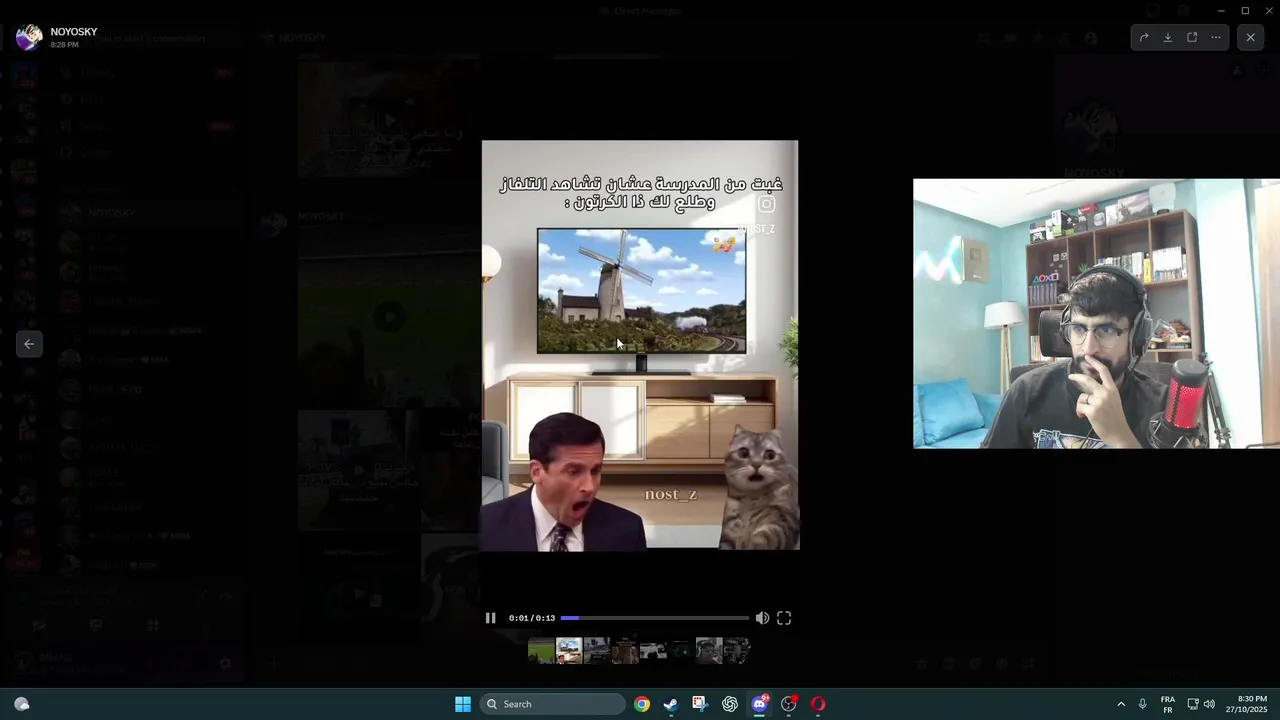The height and width of the screenshot is (720, 1280).
Task: Open weather widget in taskbar corner
Action: click(x=22, y=704)
